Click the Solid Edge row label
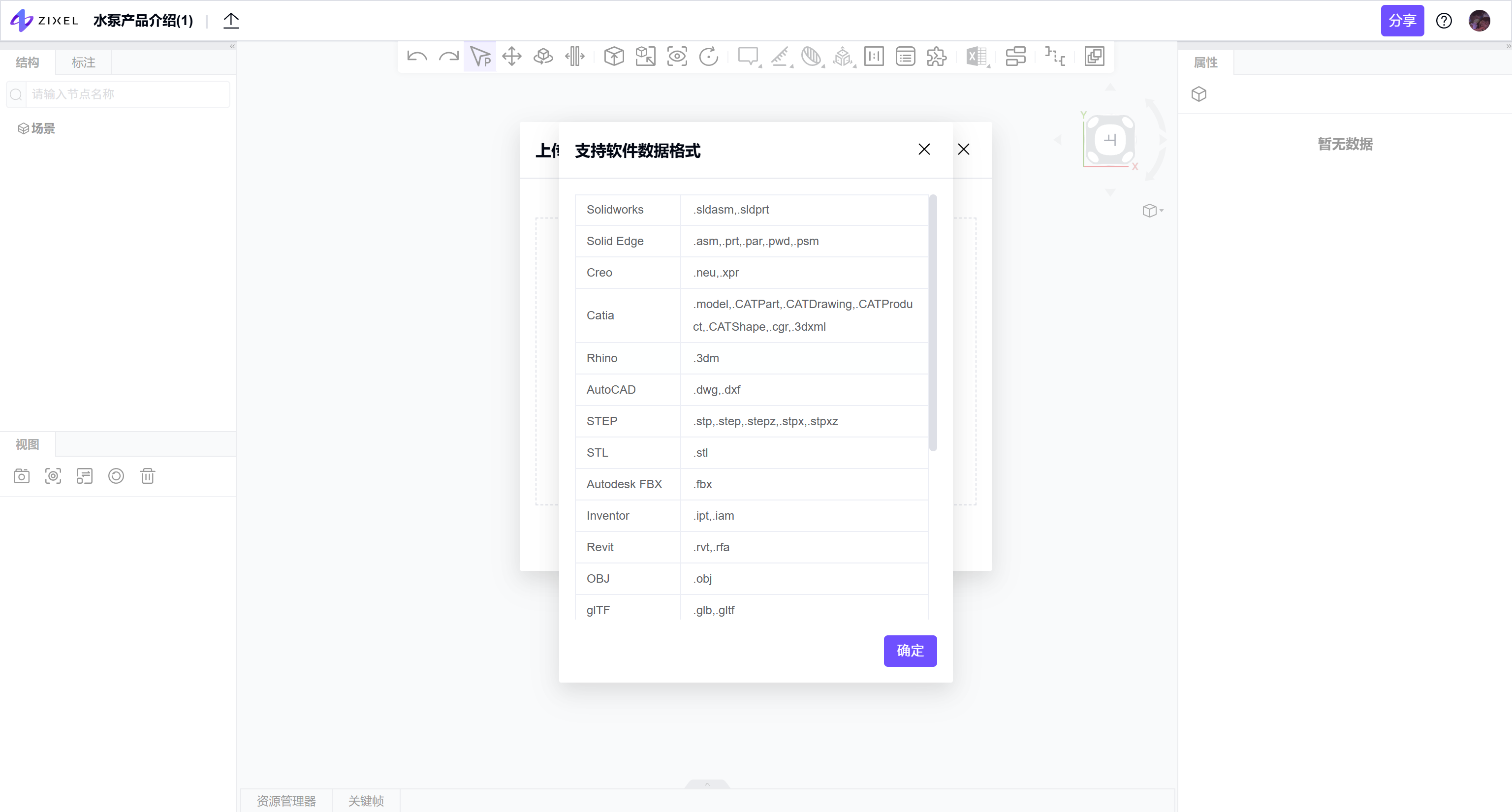The width and height of the screenshot is (1512, 812). (615, 241)
